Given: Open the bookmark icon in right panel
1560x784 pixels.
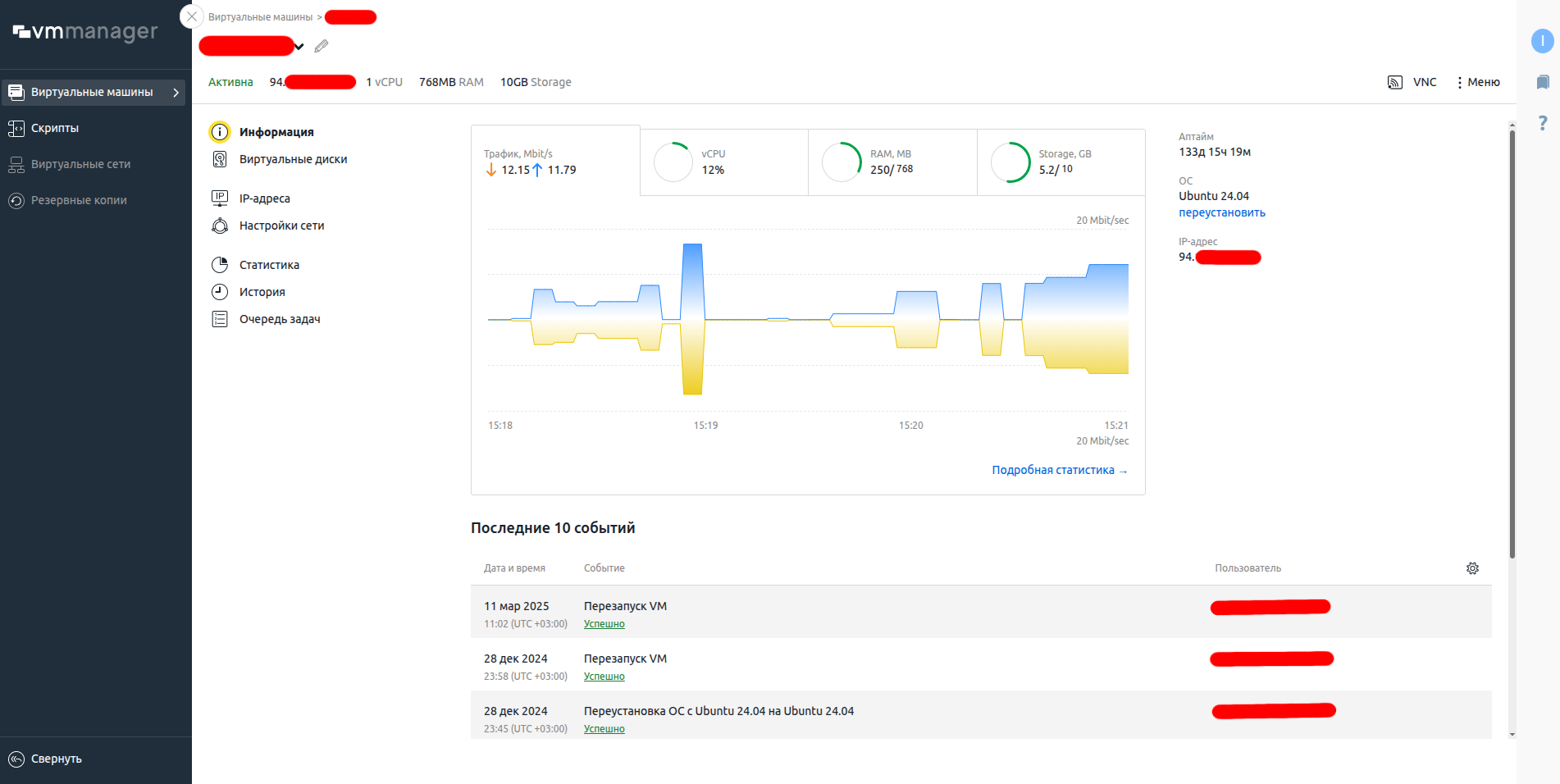Looking at the screenshot, I should pyautogui.click(x=1542, y=82).
